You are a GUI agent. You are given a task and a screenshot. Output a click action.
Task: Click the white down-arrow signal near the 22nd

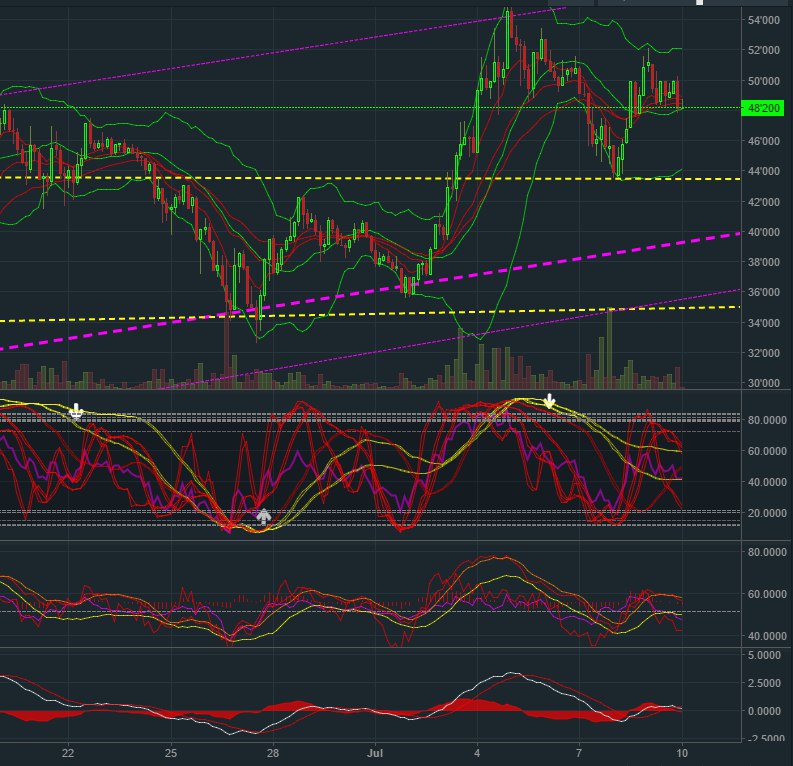click(x=76, y=412)
